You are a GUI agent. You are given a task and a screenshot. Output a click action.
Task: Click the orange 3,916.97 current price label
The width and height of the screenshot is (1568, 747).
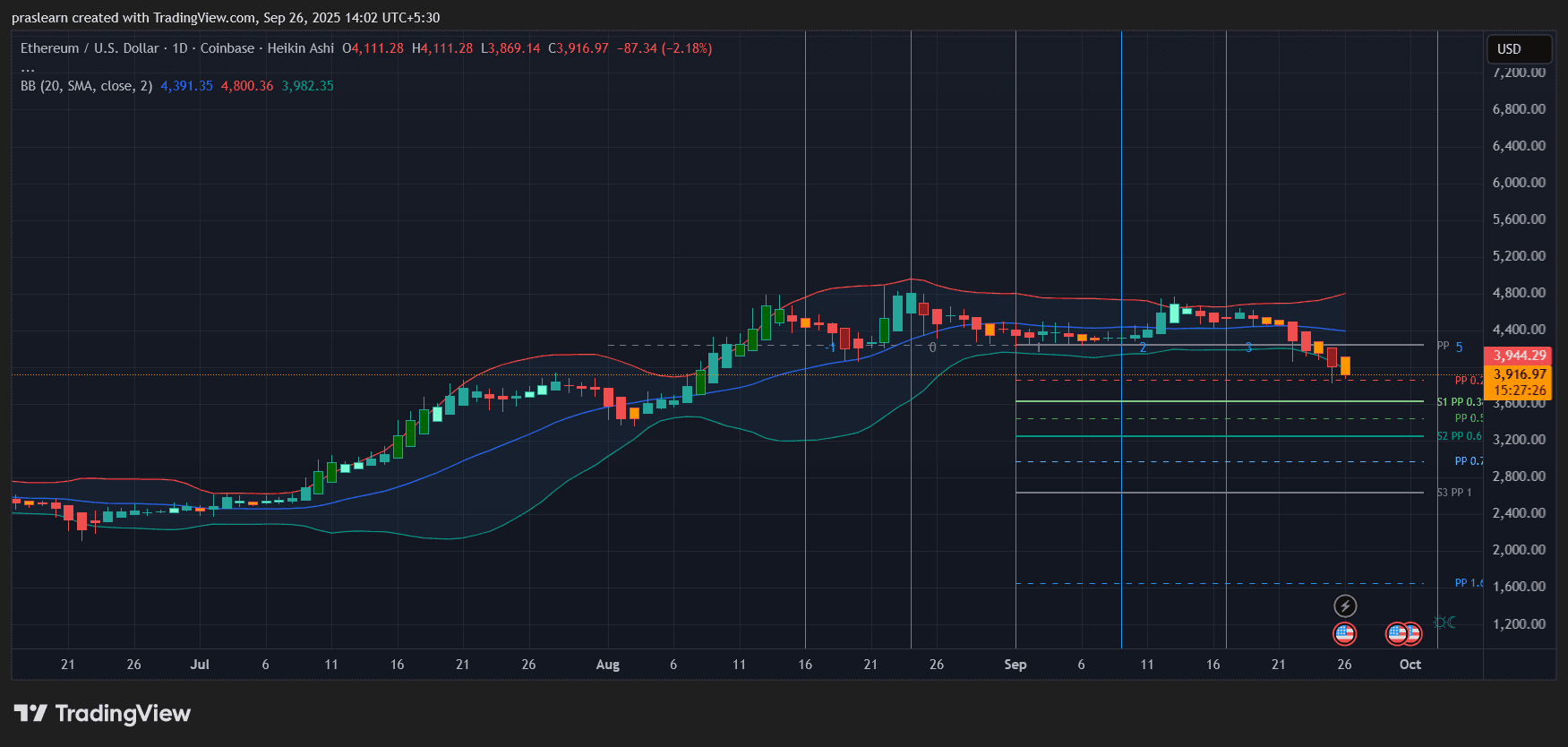1519,374
